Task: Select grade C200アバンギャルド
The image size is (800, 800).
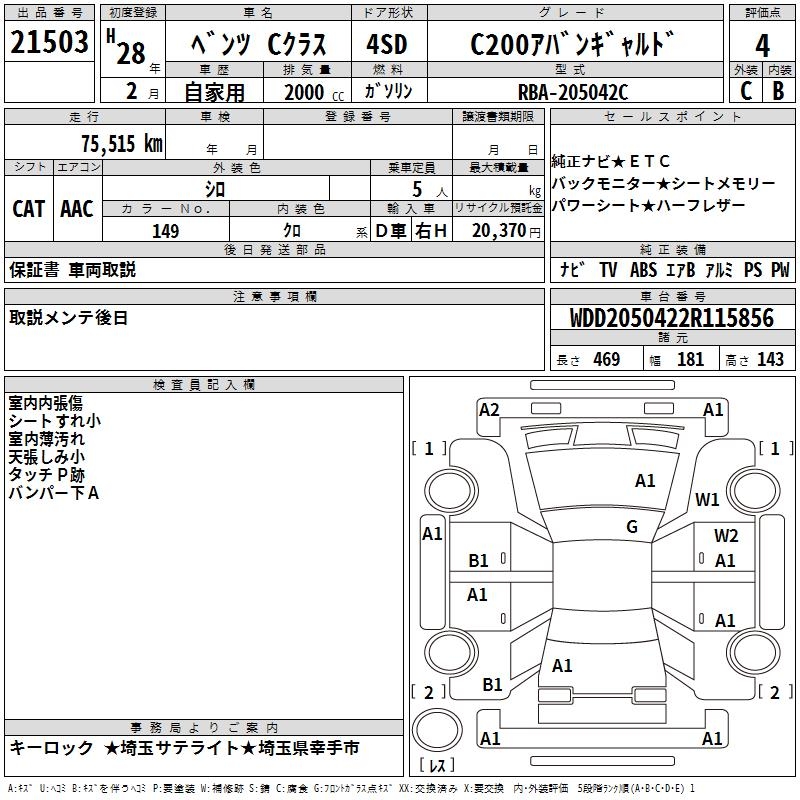Action: coord(572,44)
